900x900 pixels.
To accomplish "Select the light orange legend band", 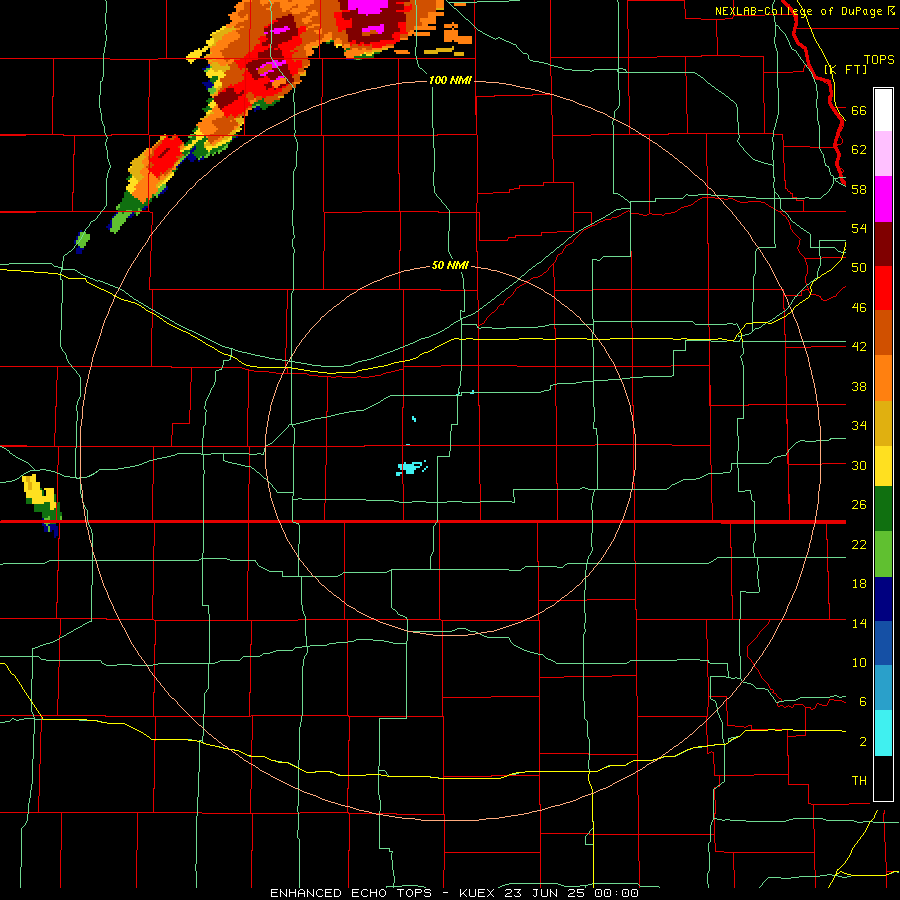I will click(883, 377).
